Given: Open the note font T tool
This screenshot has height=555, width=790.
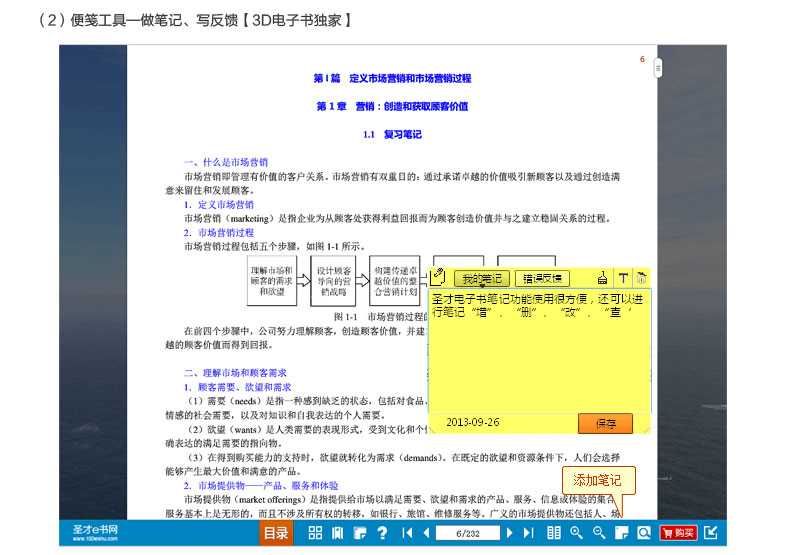Looking at the screenshot, I should click(623, 278).
